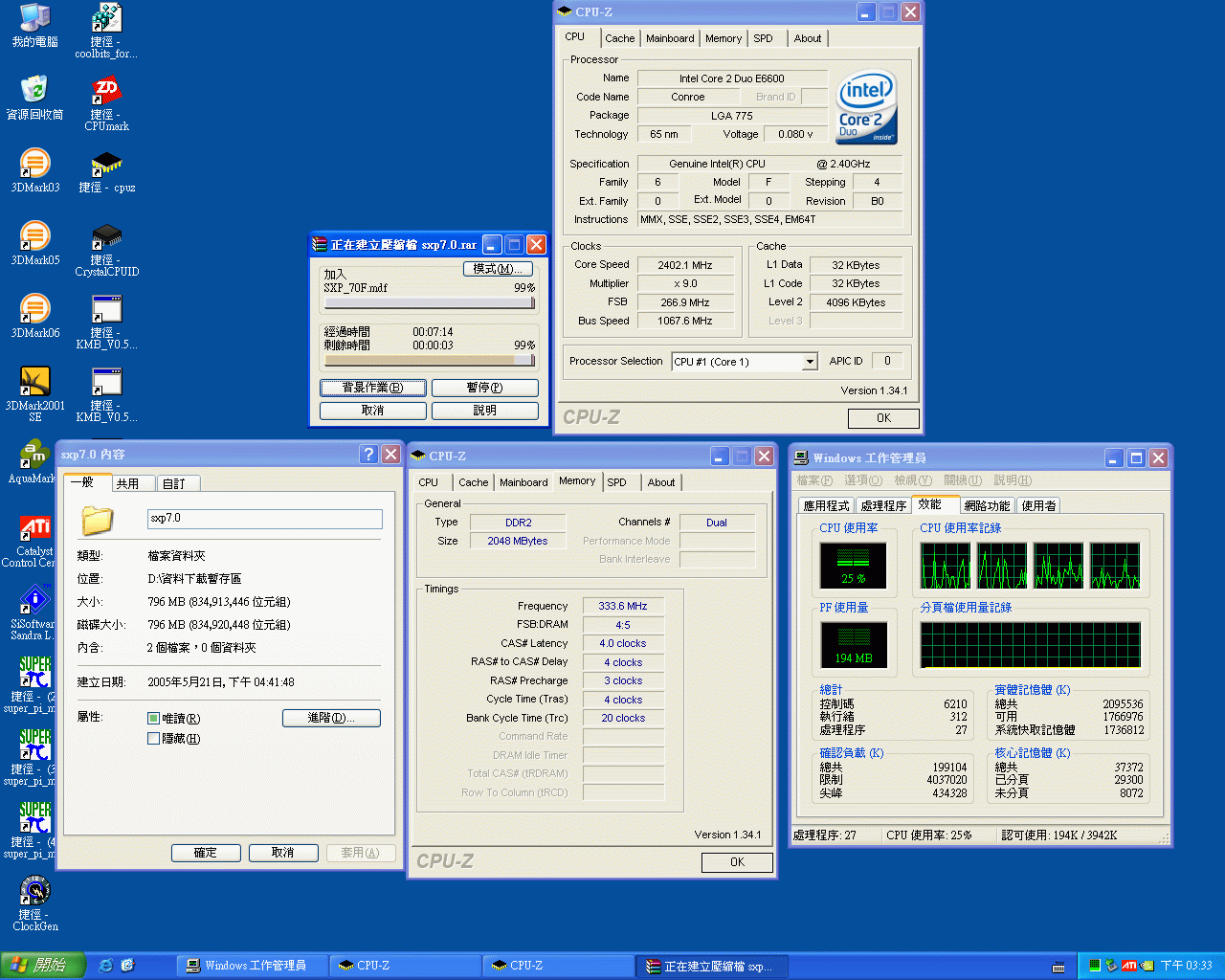Click the Help button in WinRAR dialog
Viewport: 1225px width, 980px height.
point(485,411)
